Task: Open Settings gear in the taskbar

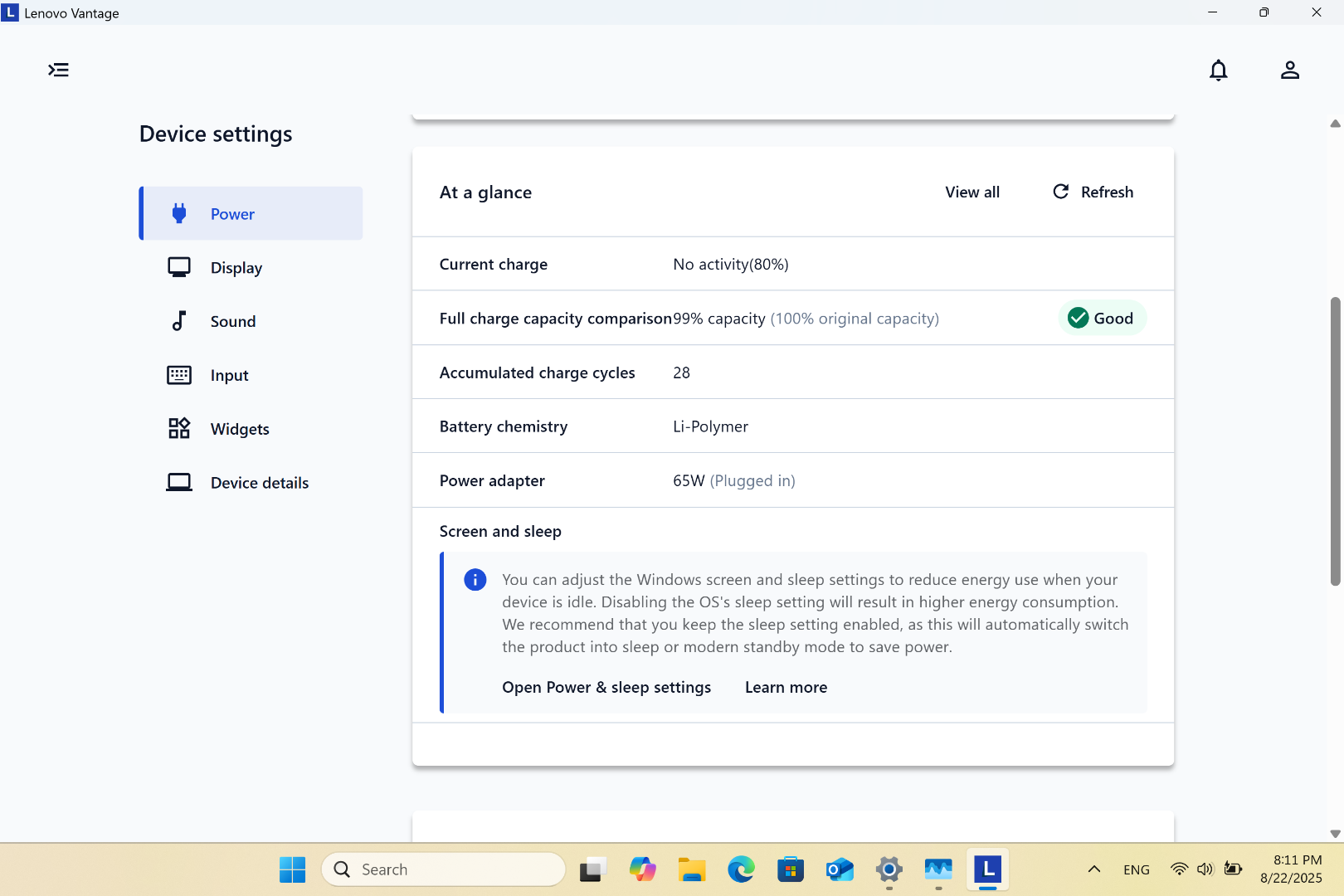Action: pyautogui.click(x=889, y=869)
